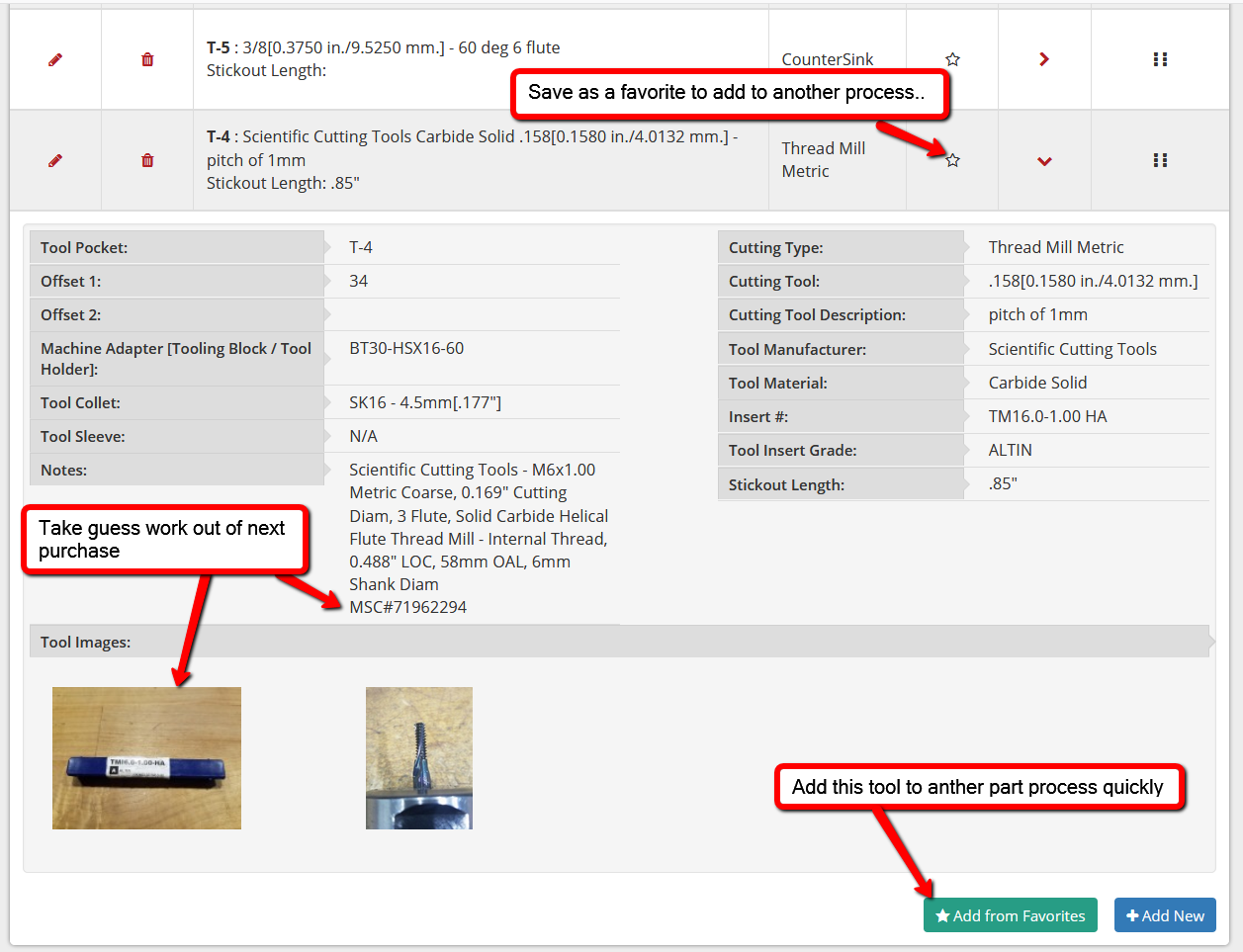The width and height of the screenshot is (1243, 952).
Task: Select manufacturer value Scientific Cutting Tools
Action: click(x=1073, y=349)
